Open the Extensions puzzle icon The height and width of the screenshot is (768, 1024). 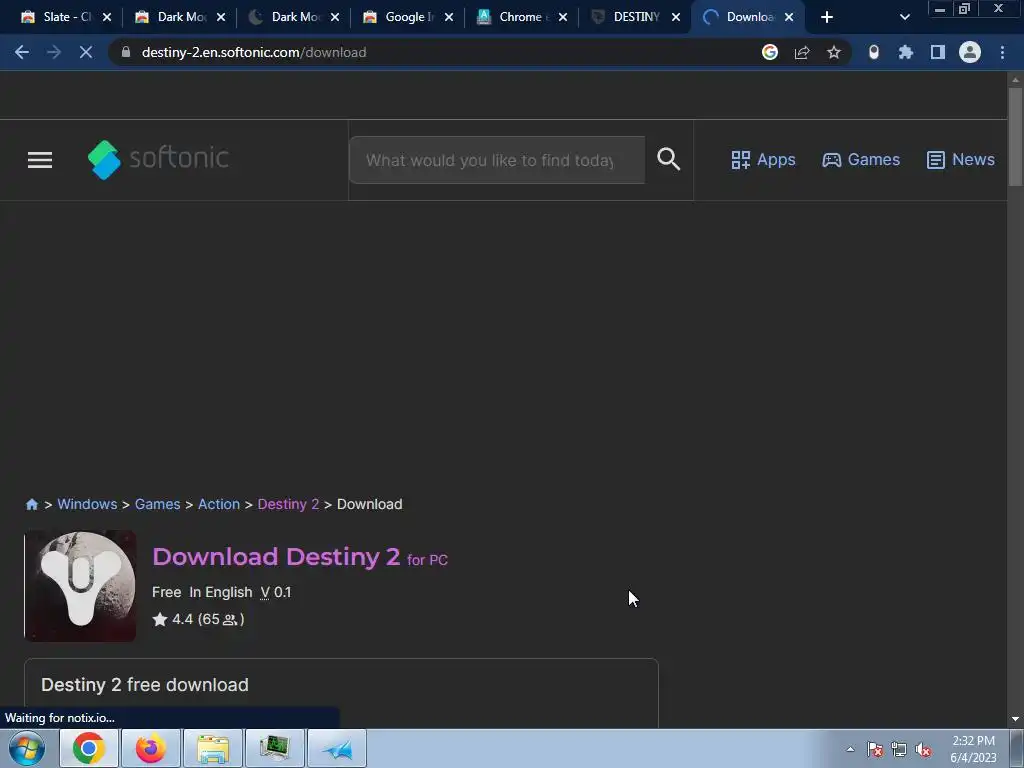tap(906, 52)
